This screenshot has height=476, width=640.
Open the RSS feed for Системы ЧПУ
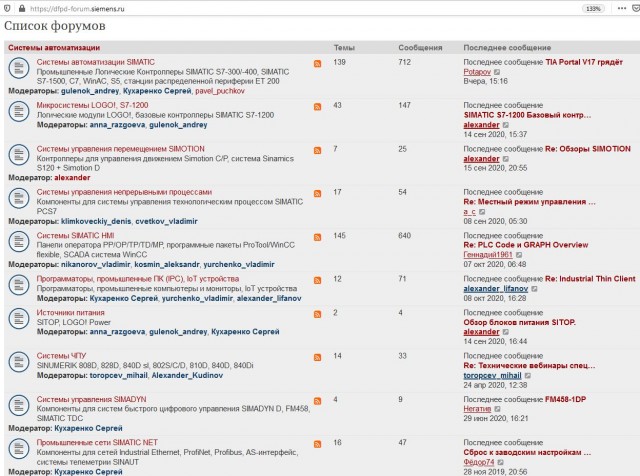[x=317, y=358]
